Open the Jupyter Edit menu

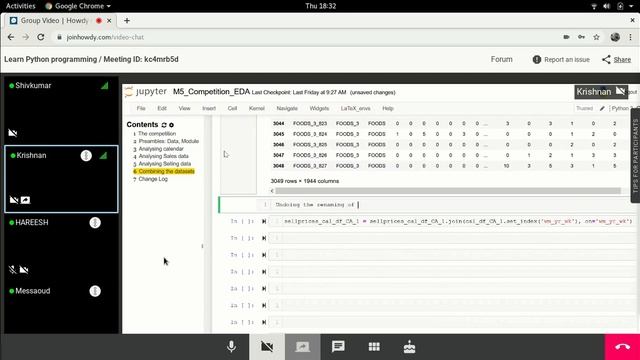point(162,108)
